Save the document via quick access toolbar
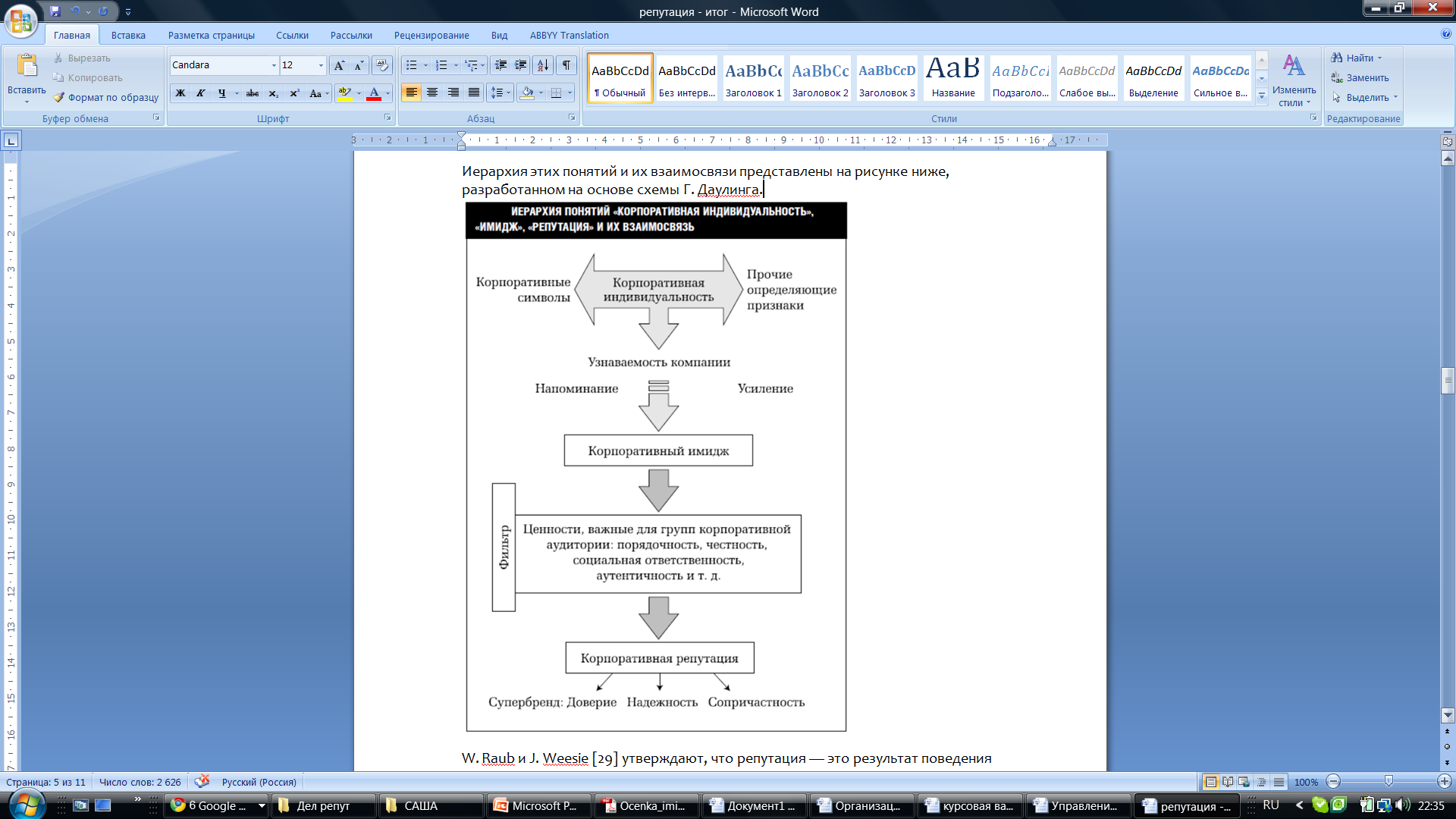Viewport: 1456px width, 819px height. (x=55, y=11)
